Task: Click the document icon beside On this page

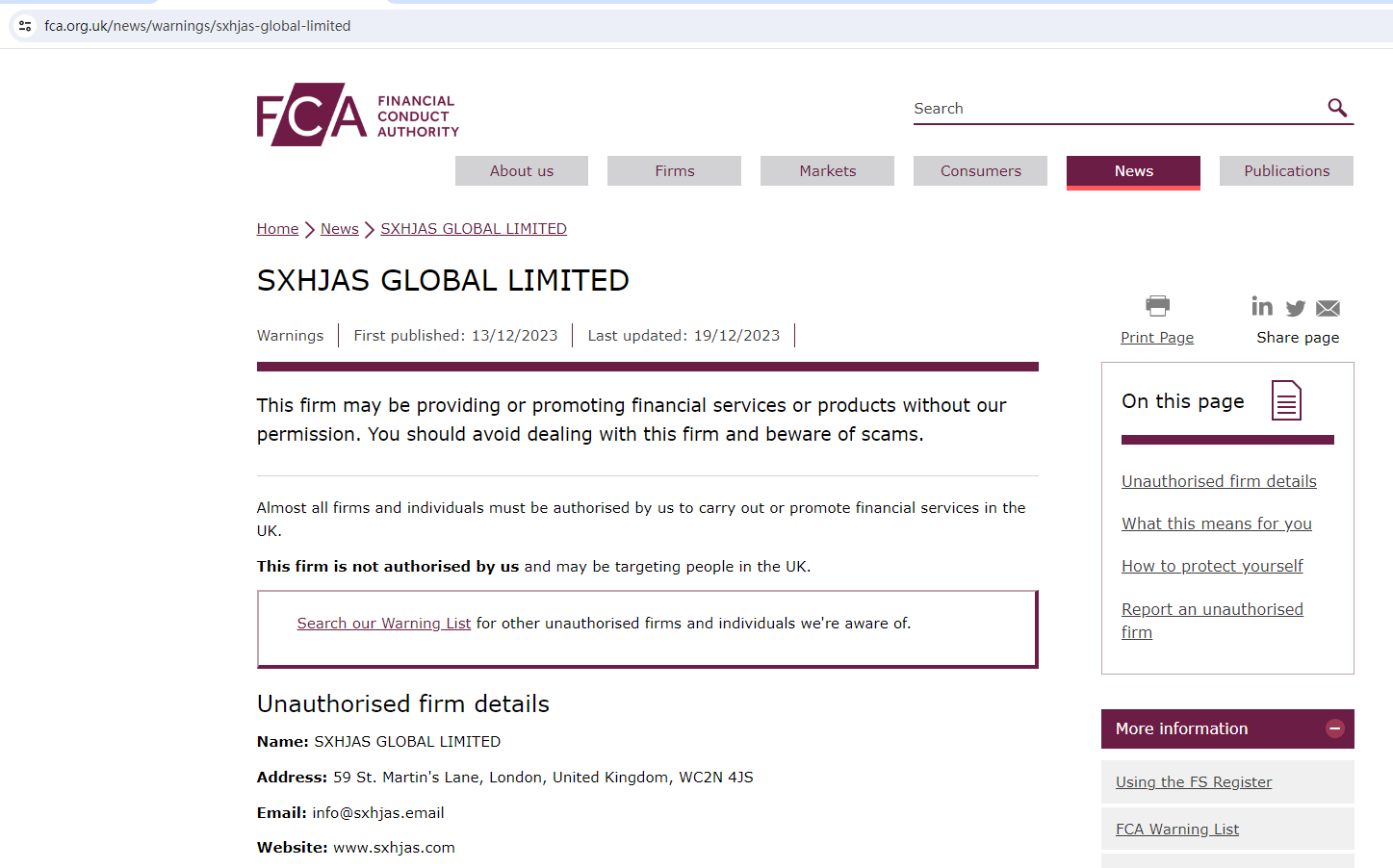Action: (x=1286, y=400)
